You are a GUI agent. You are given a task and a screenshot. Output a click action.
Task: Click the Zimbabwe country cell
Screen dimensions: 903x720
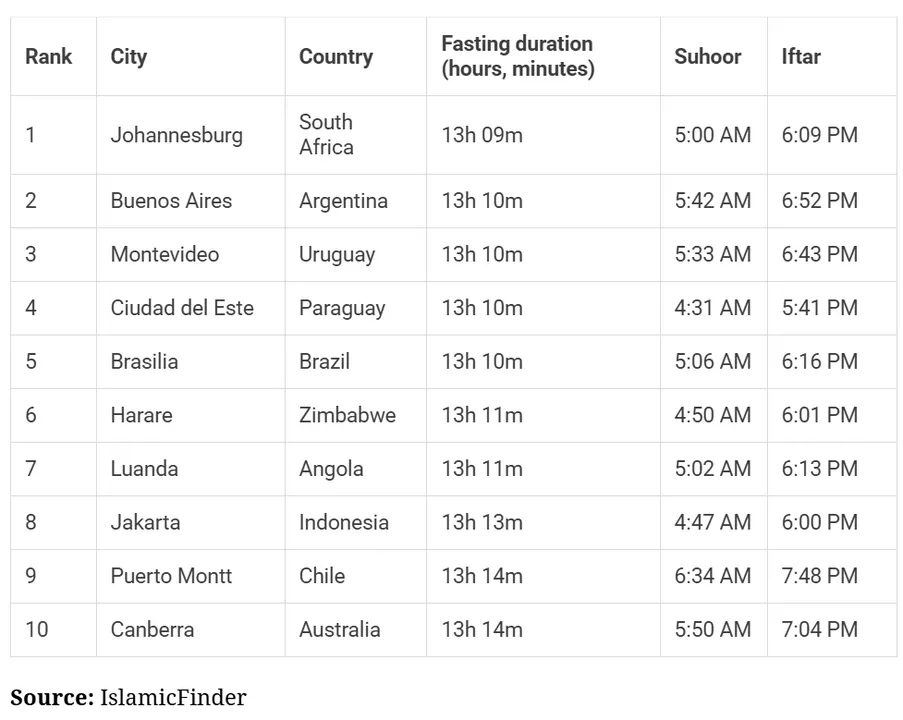(x=347, y=415)
